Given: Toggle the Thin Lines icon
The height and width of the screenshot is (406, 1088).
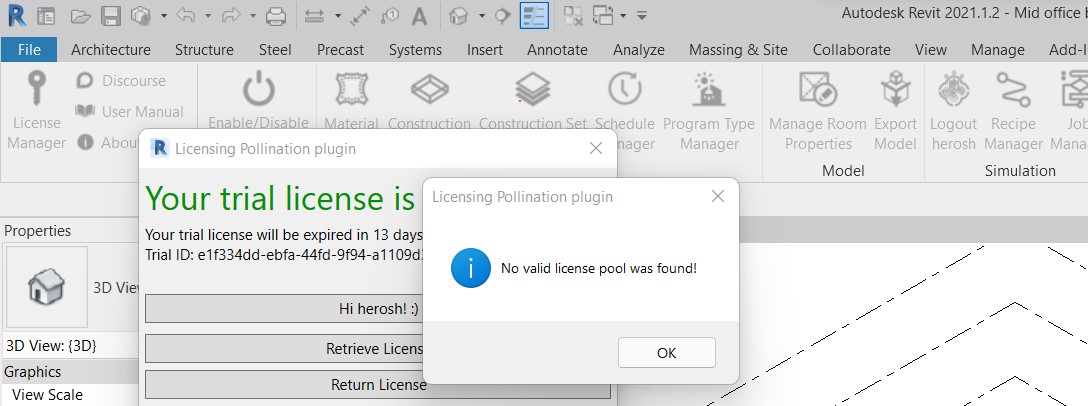Looking at the screenshot, I should (x=534, y=16).
